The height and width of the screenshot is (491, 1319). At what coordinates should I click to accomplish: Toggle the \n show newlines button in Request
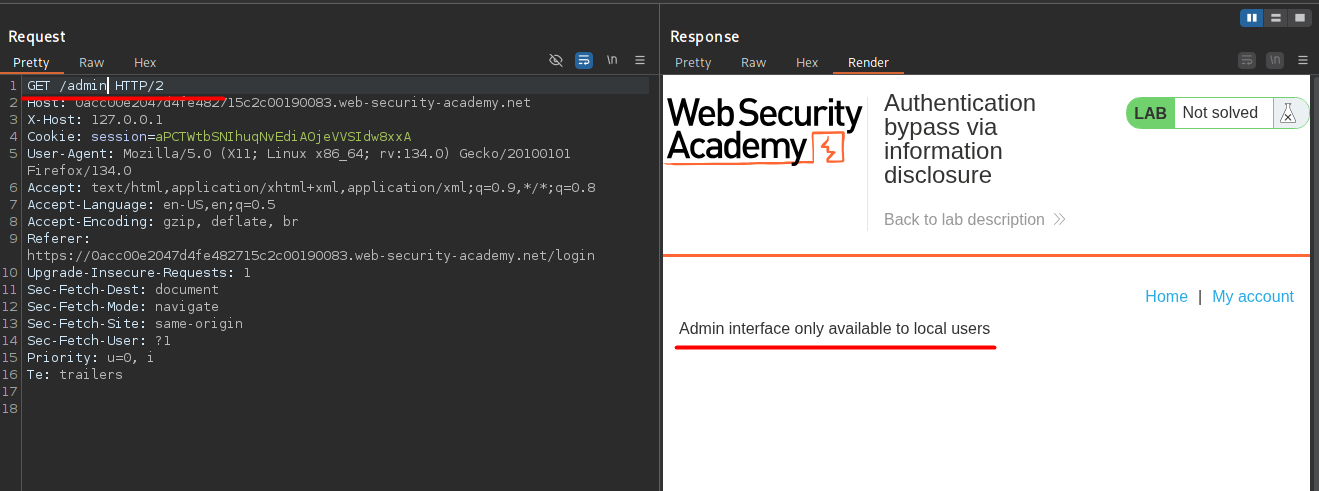(x=612, y=61)
